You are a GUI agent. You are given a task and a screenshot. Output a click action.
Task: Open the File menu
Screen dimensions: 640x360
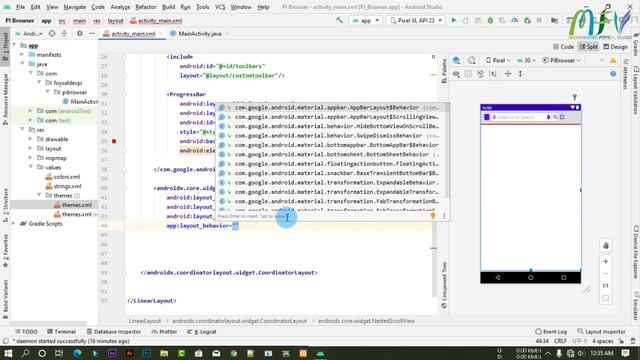tap(20, 7)
